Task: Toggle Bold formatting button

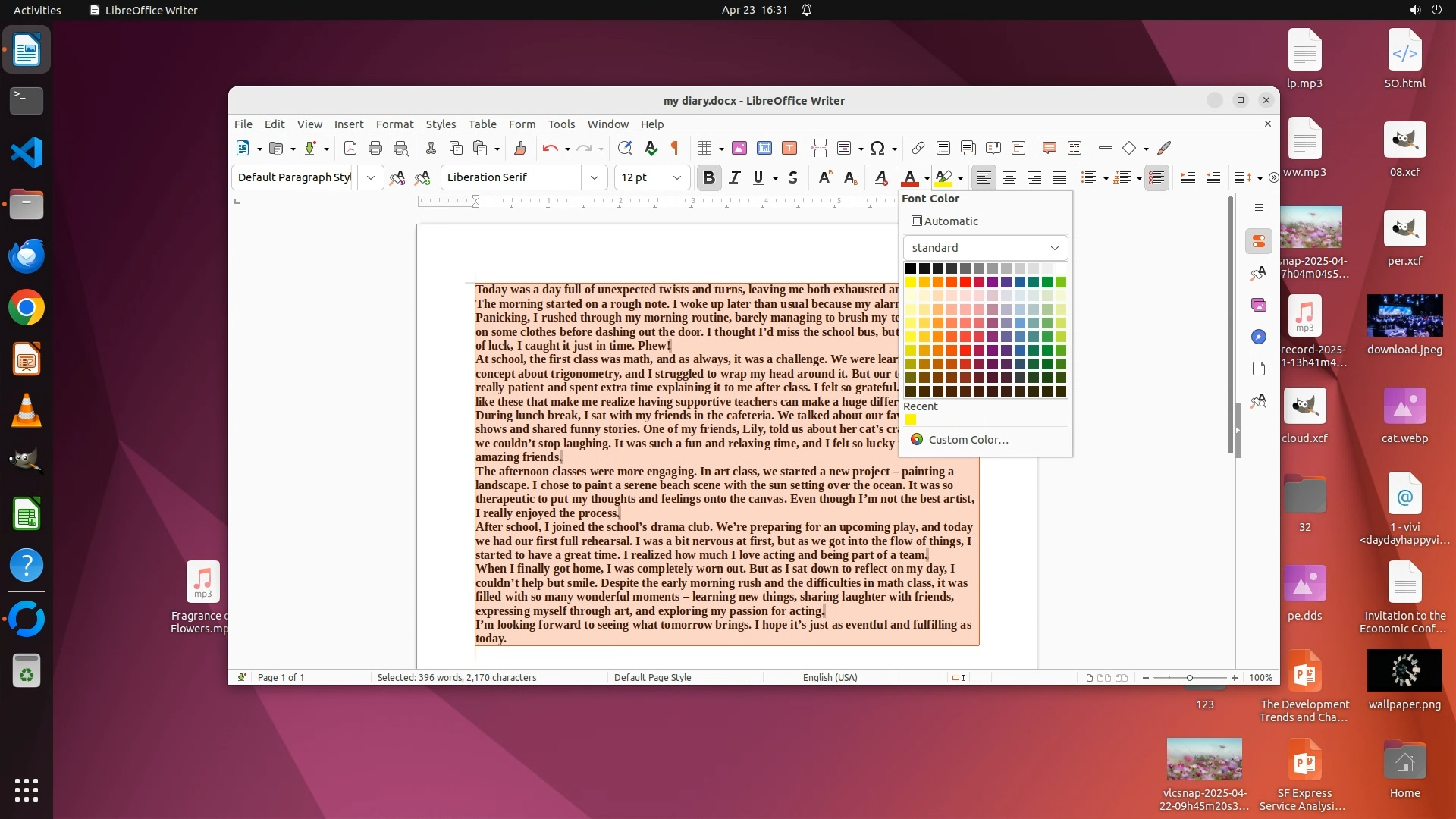Action: click(x=708, y=177)
